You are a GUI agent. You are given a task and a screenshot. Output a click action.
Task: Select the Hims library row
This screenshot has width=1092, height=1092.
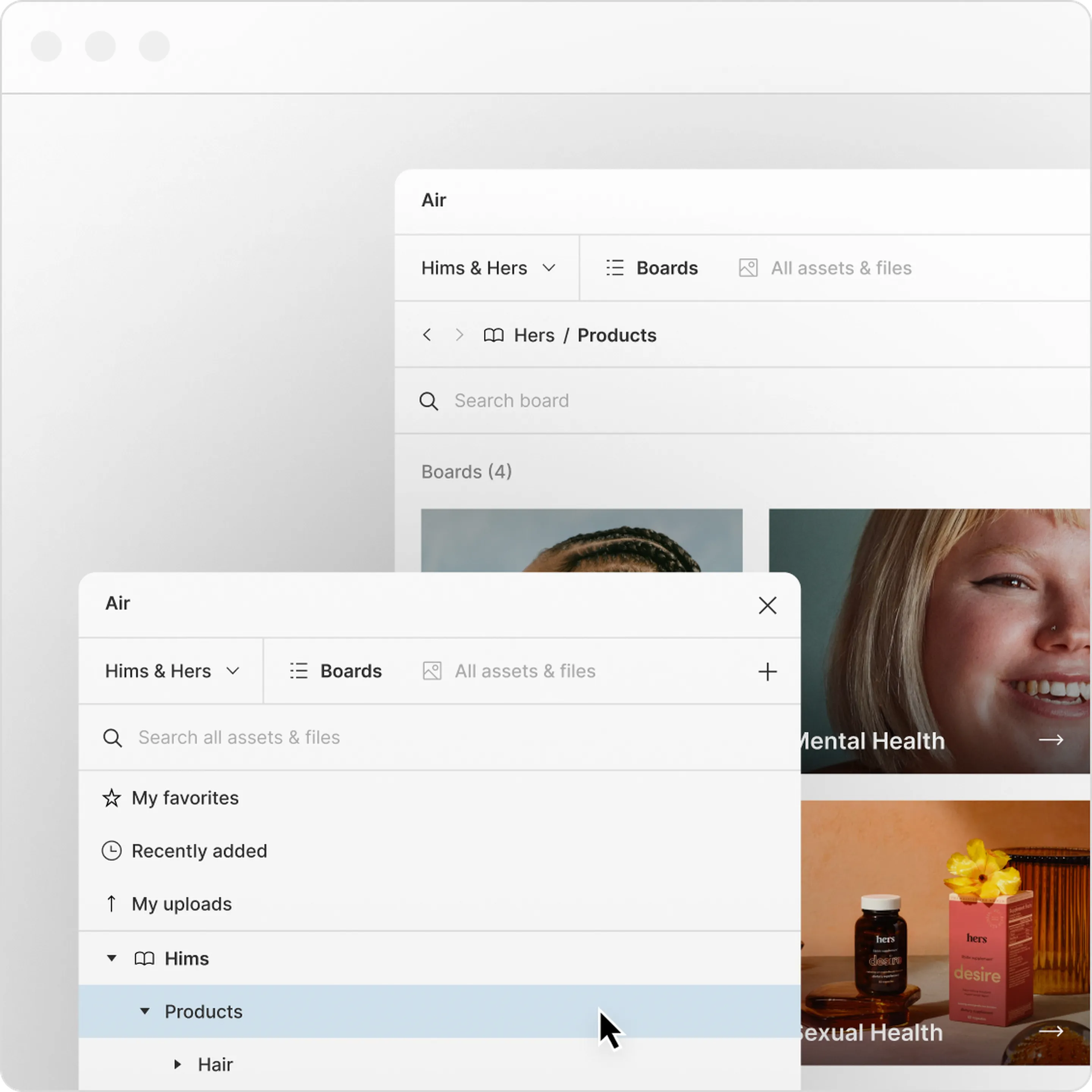click(x=439, y=959)
